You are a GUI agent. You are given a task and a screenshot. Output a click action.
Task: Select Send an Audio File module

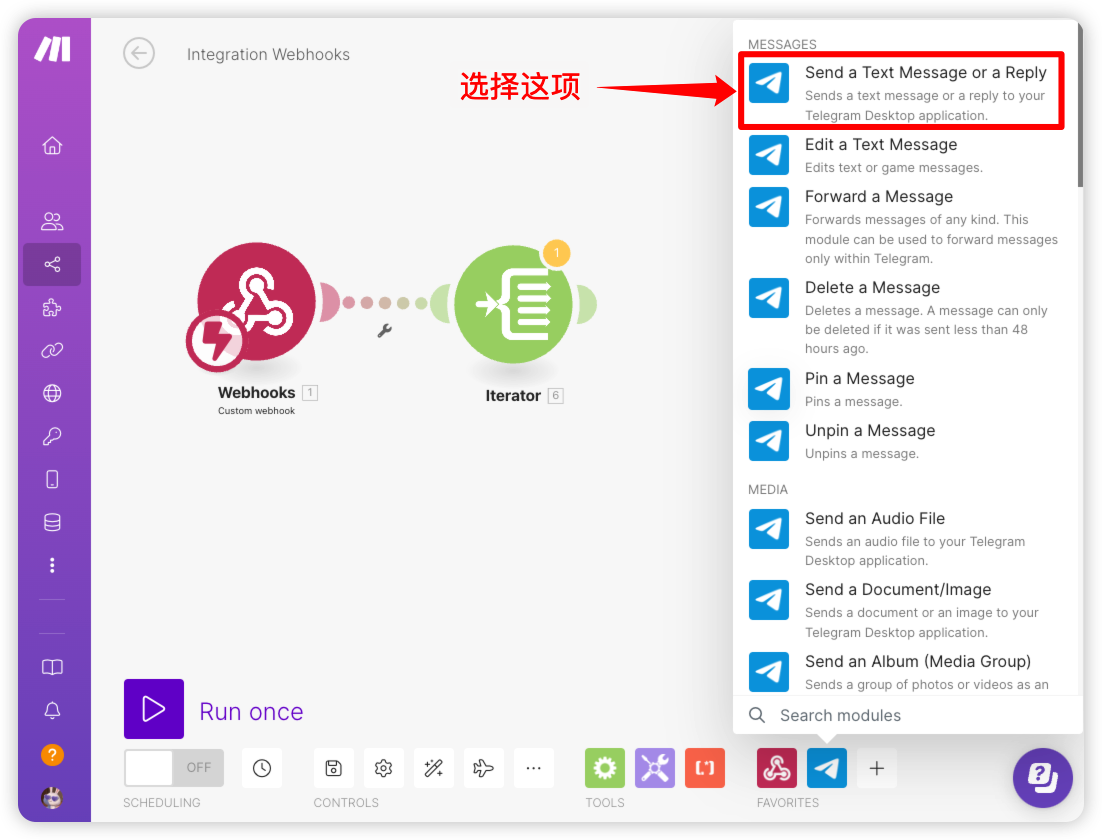(902, 538)
